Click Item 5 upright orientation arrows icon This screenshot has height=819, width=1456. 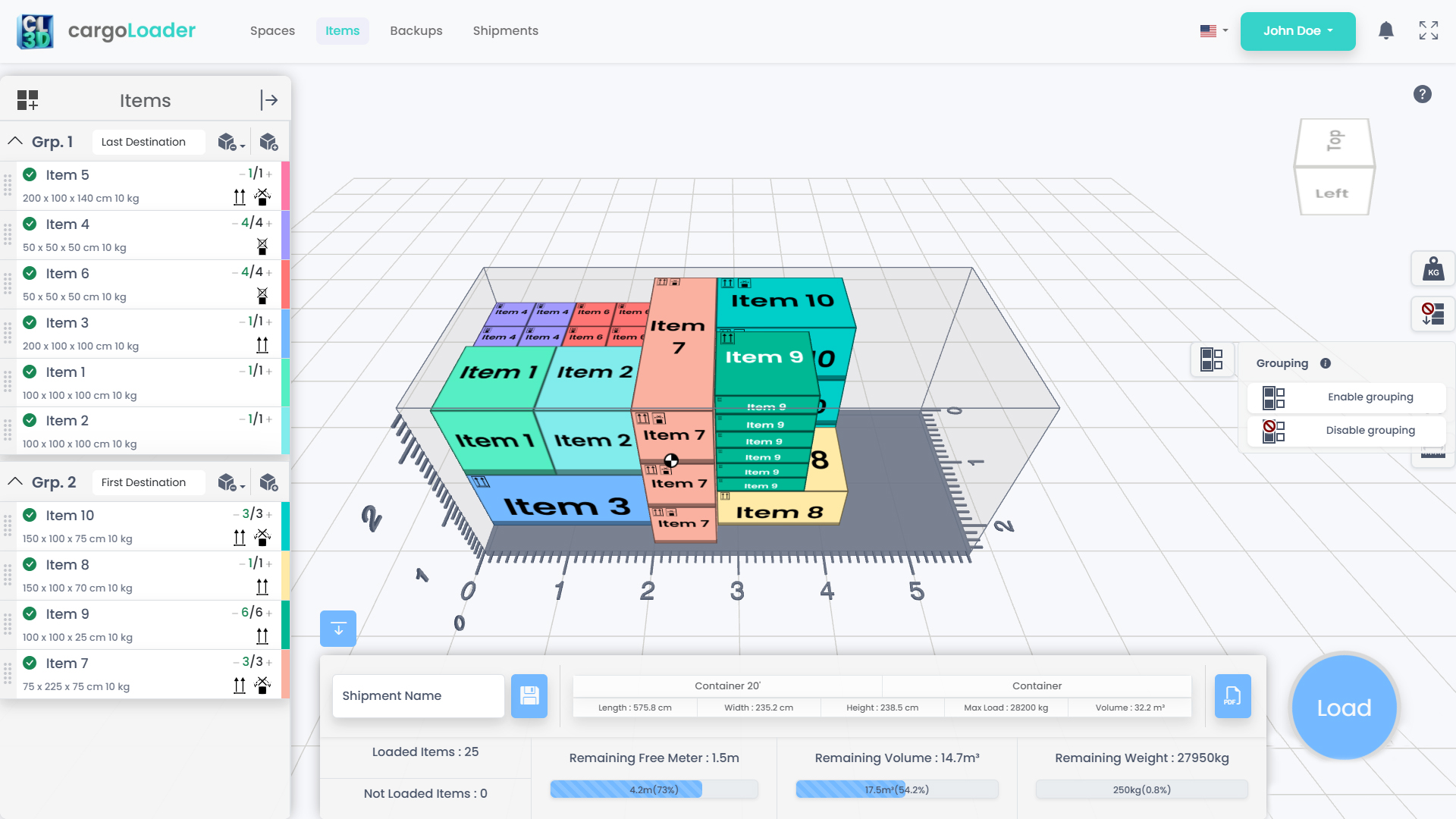(240, 197)
